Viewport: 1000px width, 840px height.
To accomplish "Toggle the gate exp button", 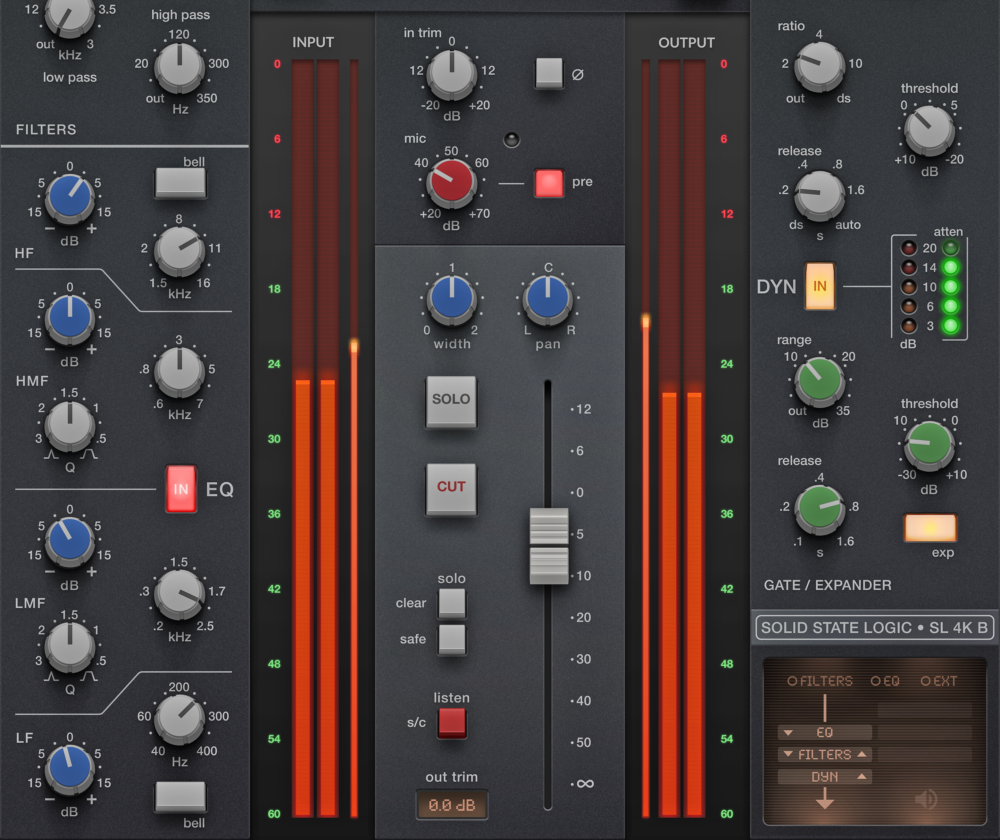I will pos(930,528).
